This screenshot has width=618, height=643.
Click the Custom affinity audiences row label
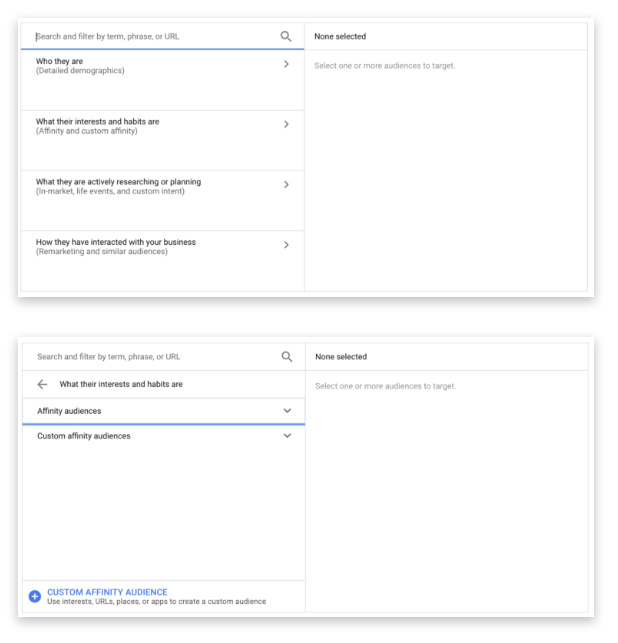83,436
